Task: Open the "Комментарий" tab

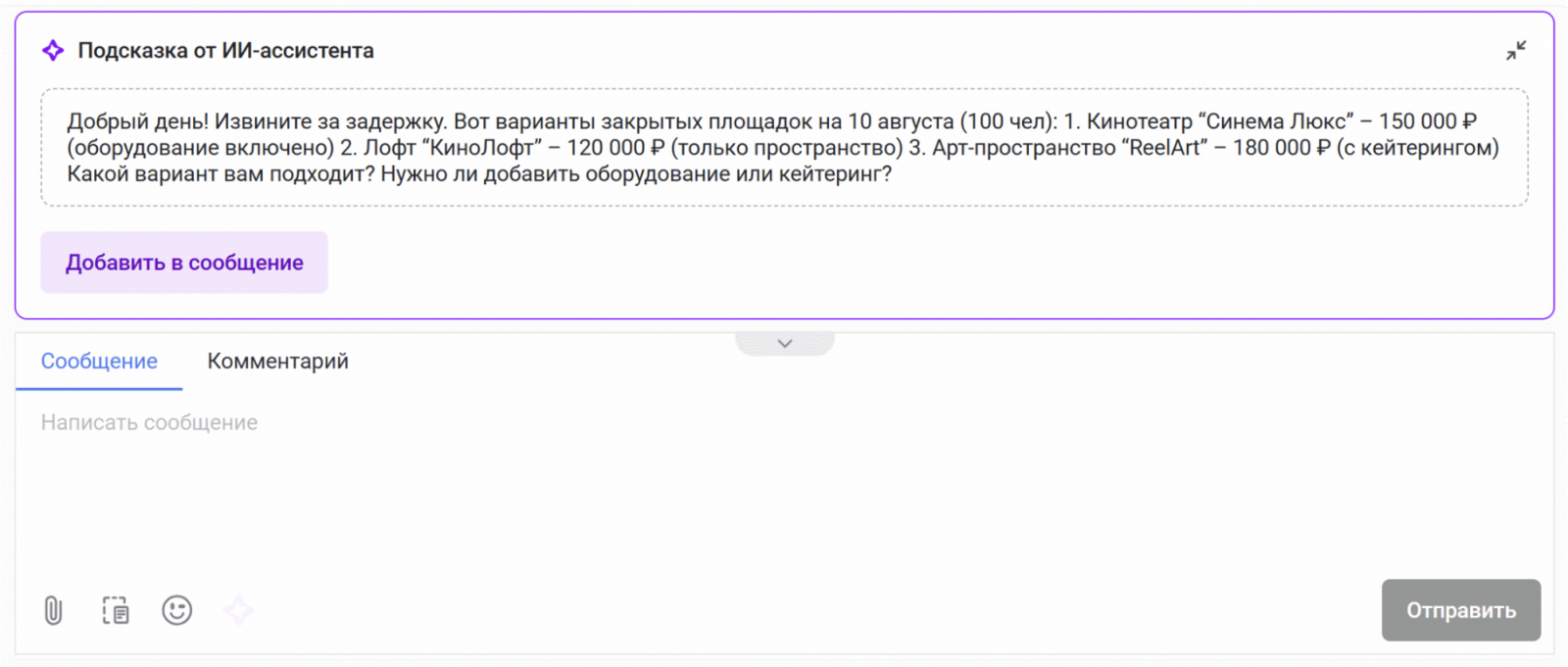Action: 277,361
